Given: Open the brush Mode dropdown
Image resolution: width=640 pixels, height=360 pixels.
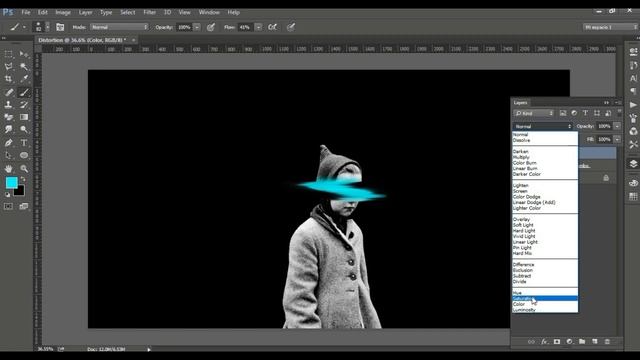Looking at the screenshot, I should [119, 27].
